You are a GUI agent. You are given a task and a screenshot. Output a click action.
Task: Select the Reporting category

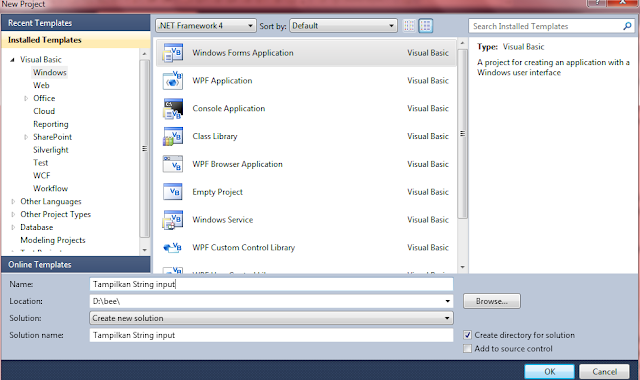(51, 124)
